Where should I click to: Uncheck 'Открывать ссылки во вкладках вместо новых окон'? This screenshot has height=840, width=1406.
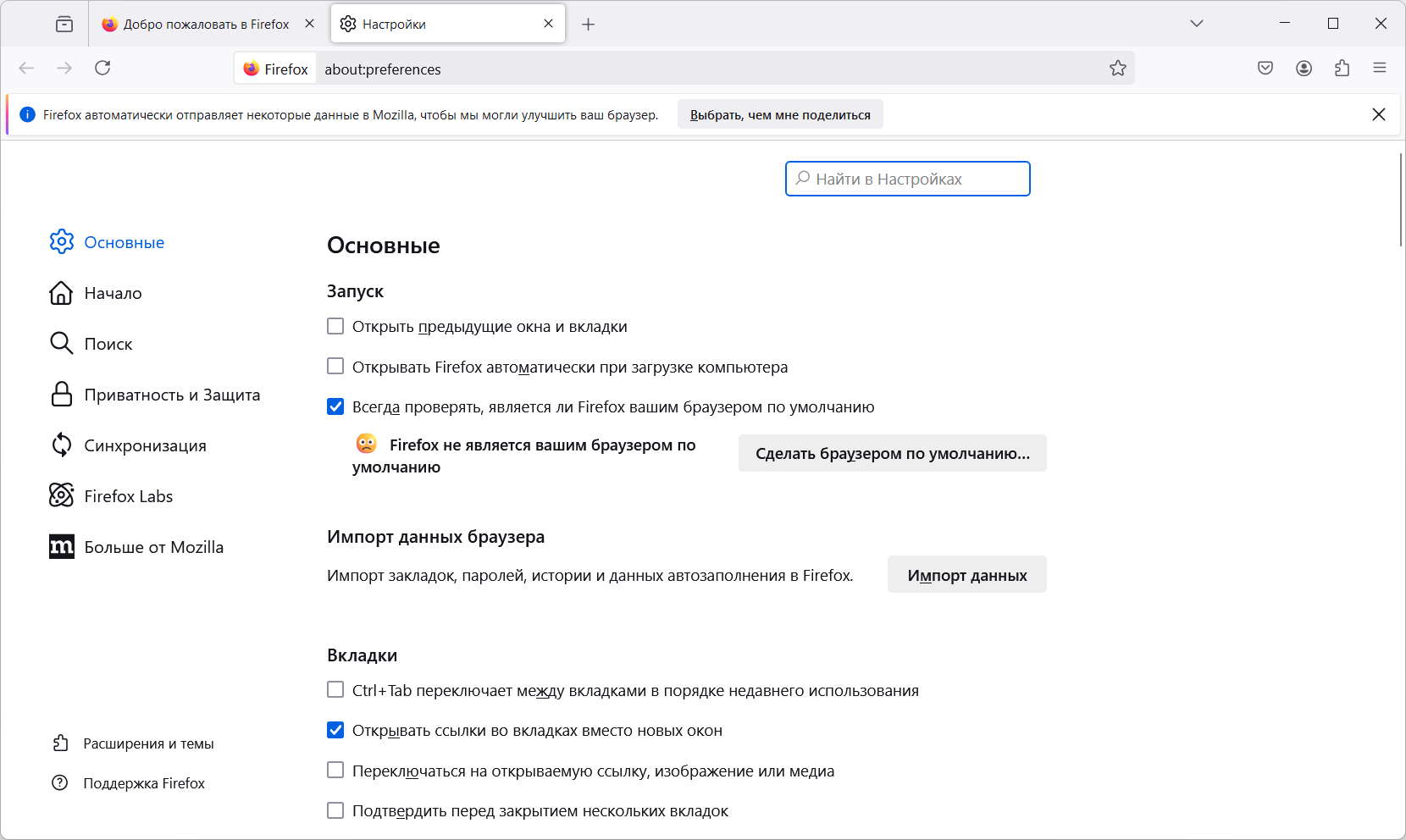click(x=335, y=730)
